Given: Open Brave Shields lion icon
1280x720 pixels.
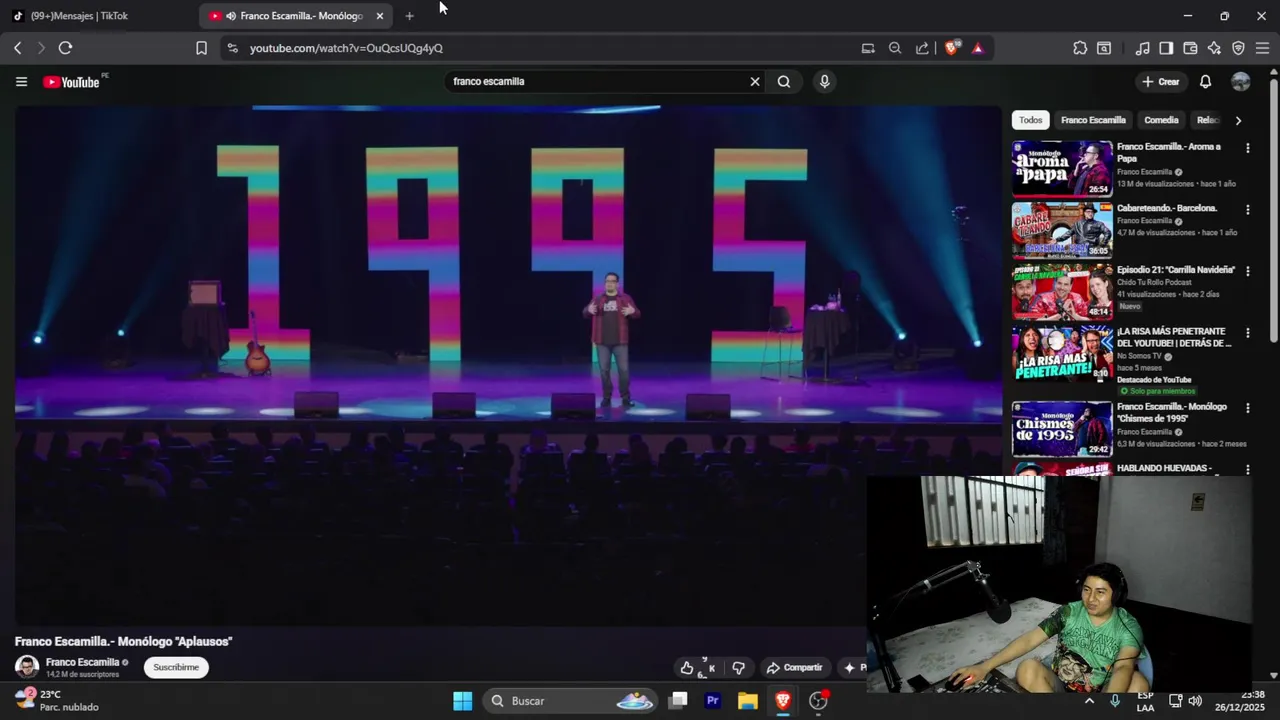Looking at the screenshot, I should point(951,47).
